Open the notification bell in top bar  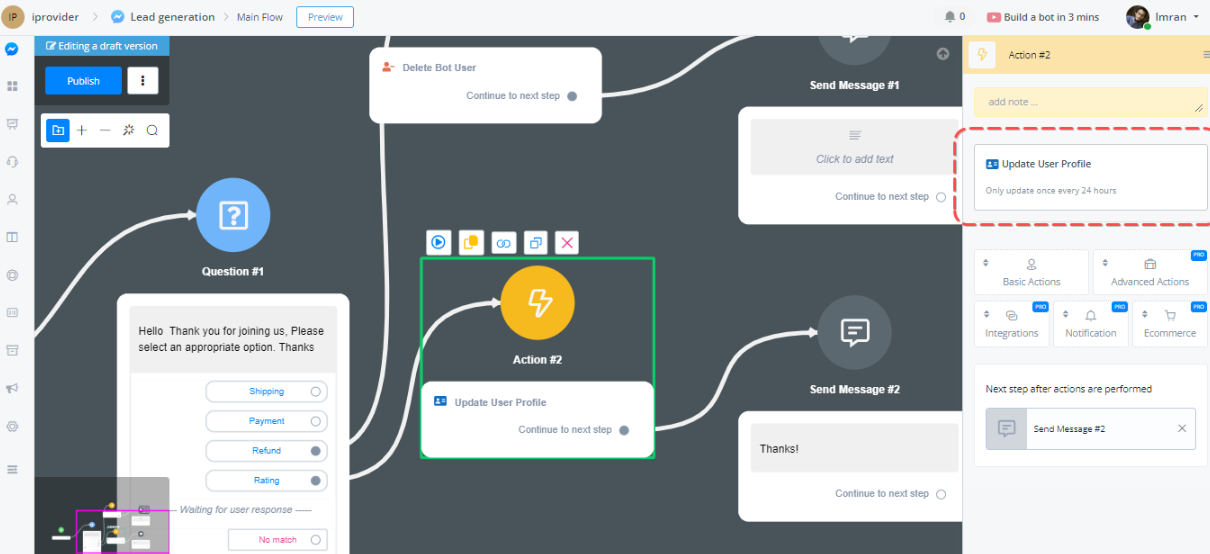click(x=949, y=17)
